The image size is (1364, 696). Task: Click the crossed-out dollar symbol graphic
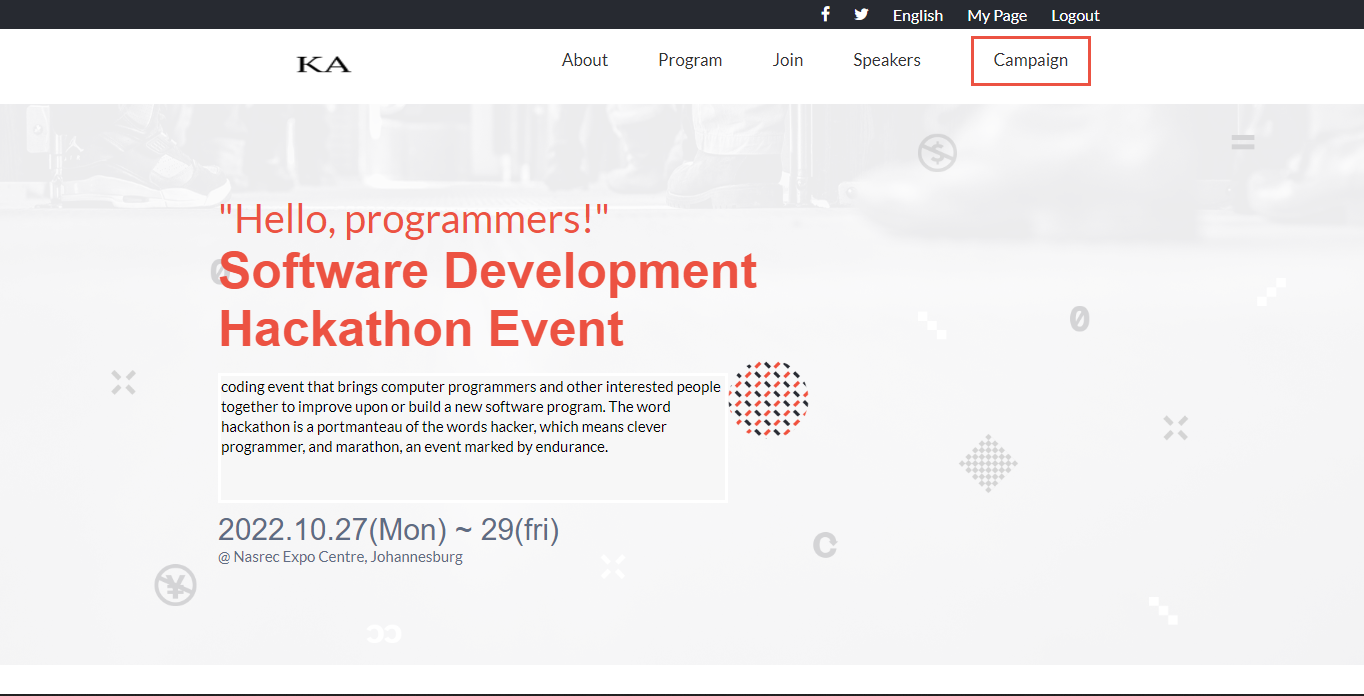pos(936,152)
